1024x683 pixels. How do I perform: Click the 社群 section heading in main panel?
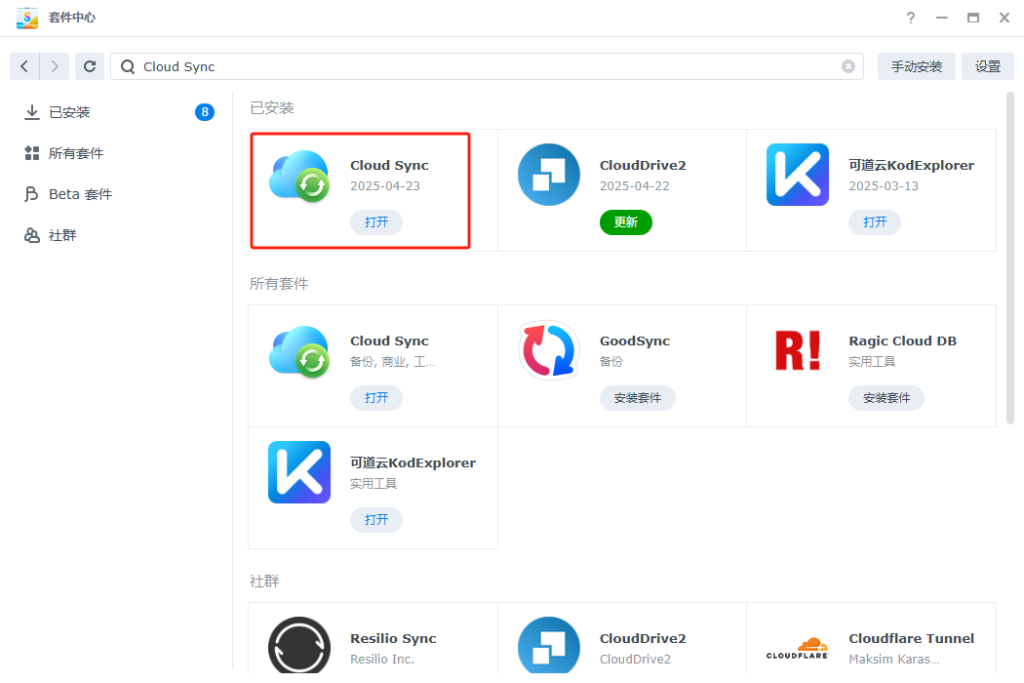click(264, 582)
